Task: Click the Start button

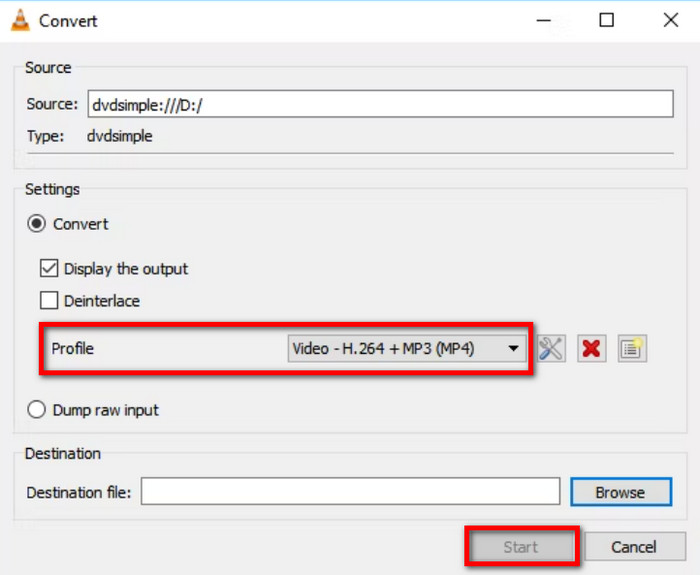Action: coord(521,547)
